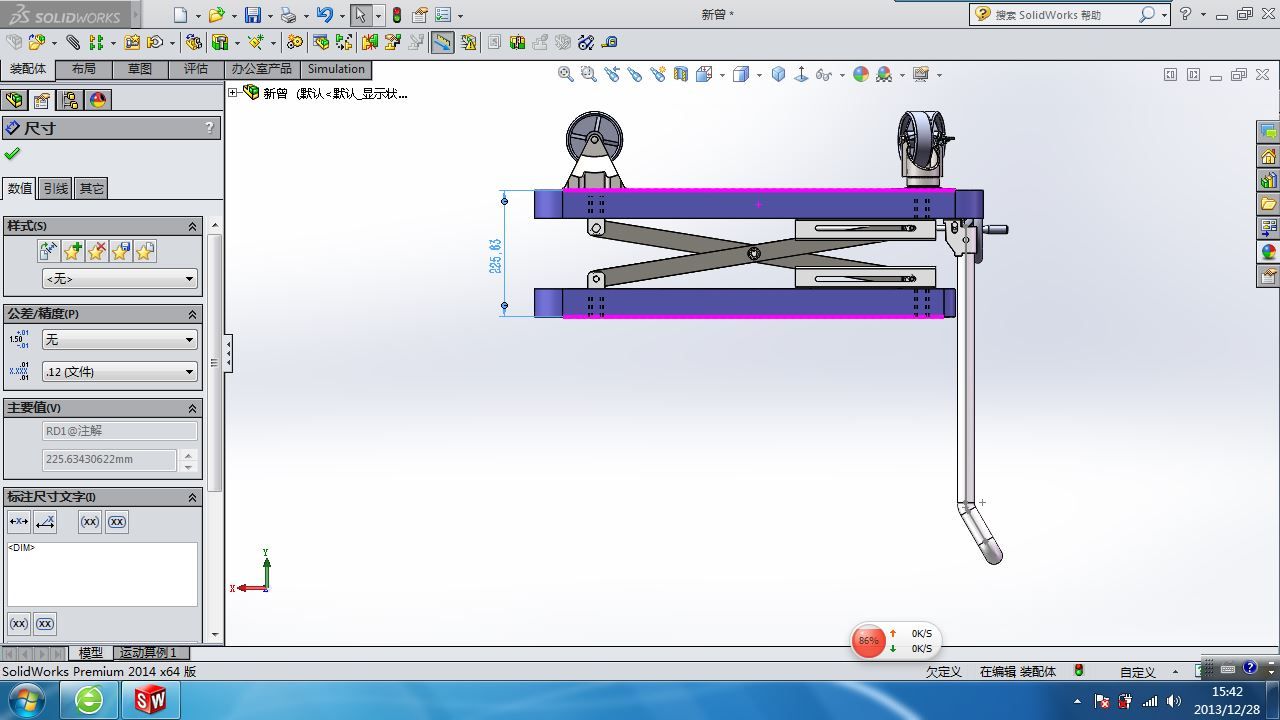This screenshot has height=720, width=1280.
Task: Click the Mate paperclip icon
Action: [73, 42]
